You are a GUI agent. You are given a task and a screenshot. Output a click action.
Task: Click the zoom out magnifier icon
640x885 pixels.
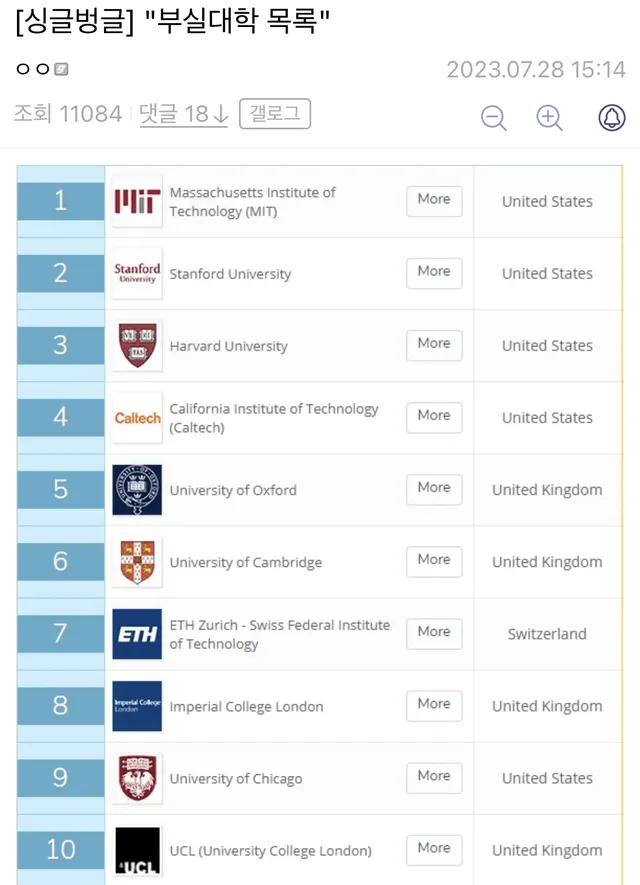pyautogui.click(x=493, y=117)
